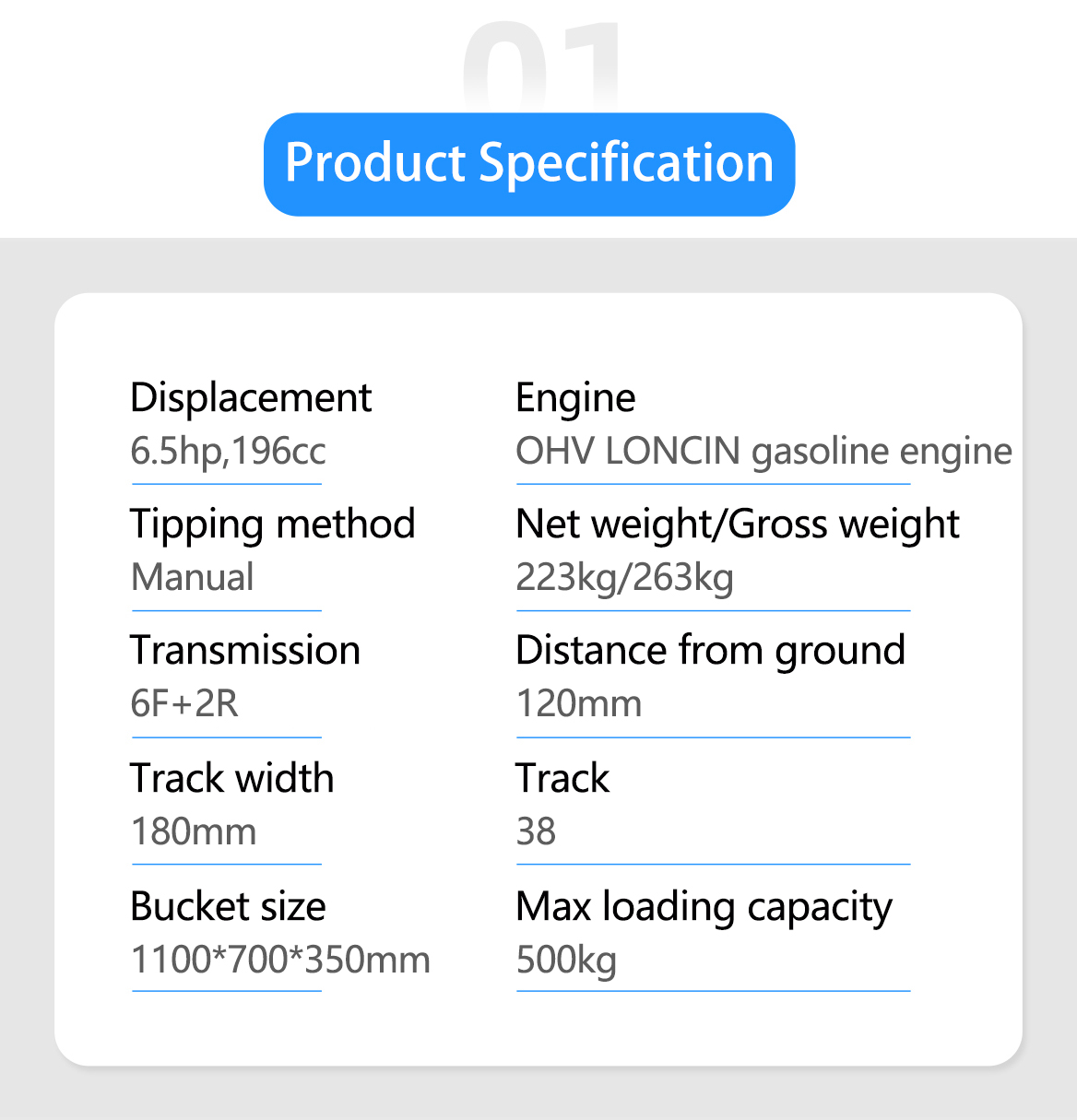1077x1120 pixels.
Task: Click the Product Specification blue banner
Action: 529,164
